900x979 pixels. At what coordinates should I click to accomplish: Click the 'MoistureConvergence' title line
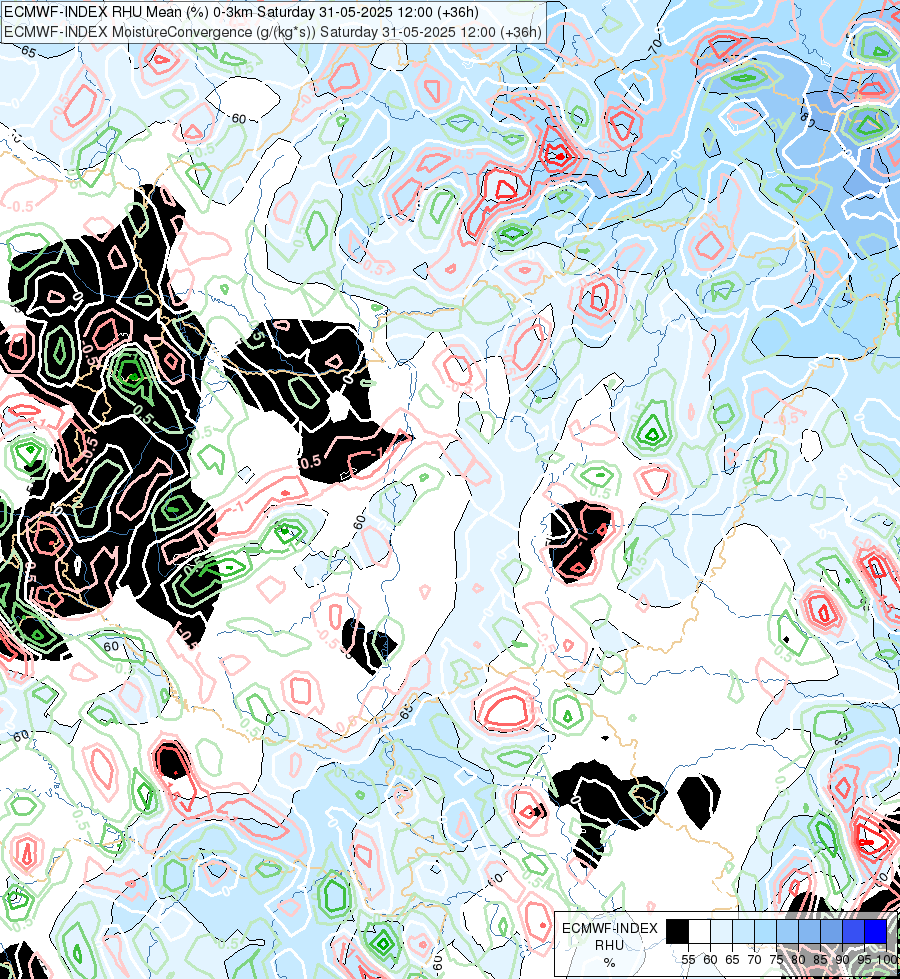[x=272, y=32]
